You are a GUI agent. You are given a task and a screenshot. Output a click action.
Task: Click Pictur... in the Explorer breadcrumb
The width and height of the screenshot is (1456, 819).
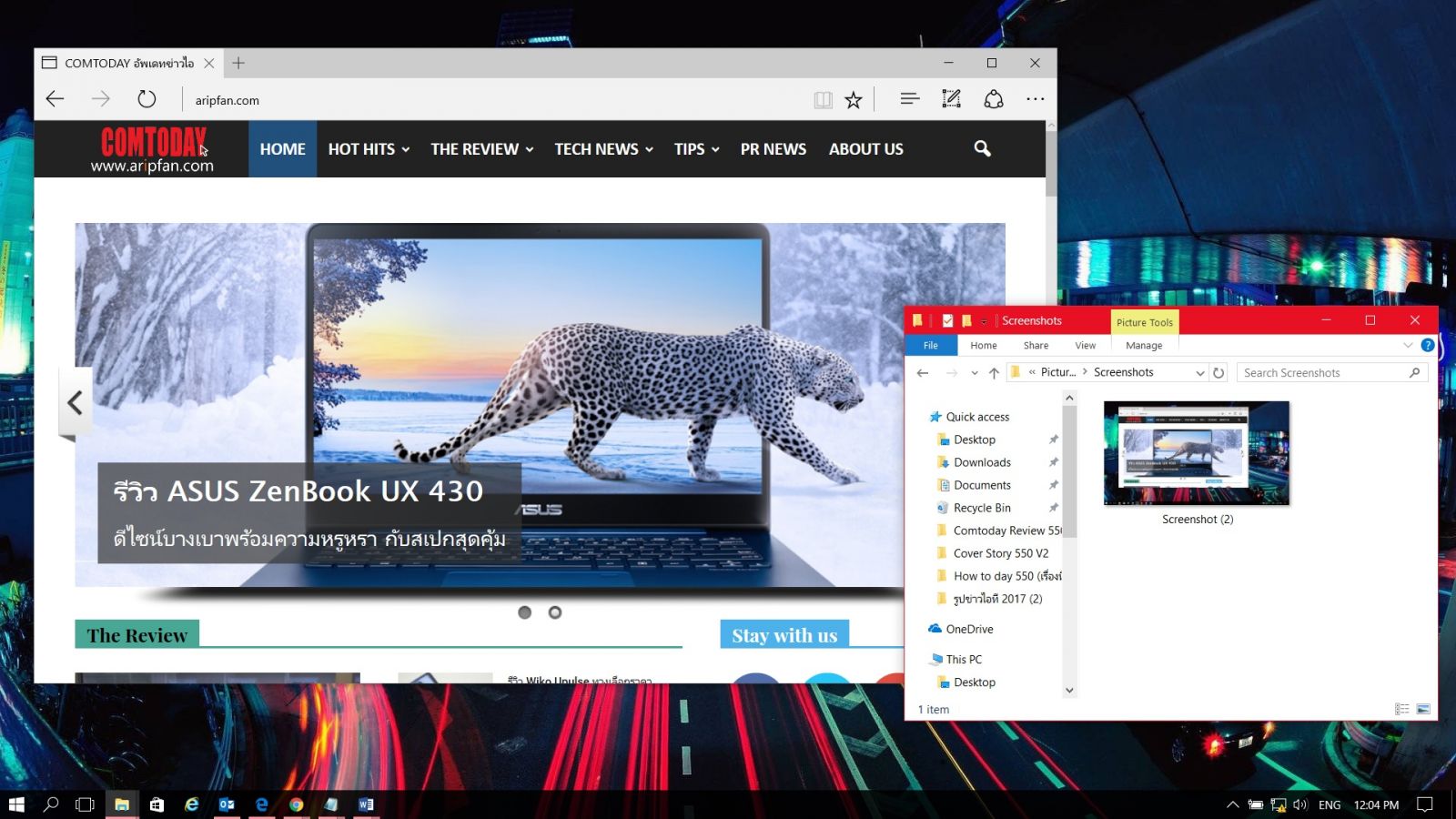coord(1058,372)
